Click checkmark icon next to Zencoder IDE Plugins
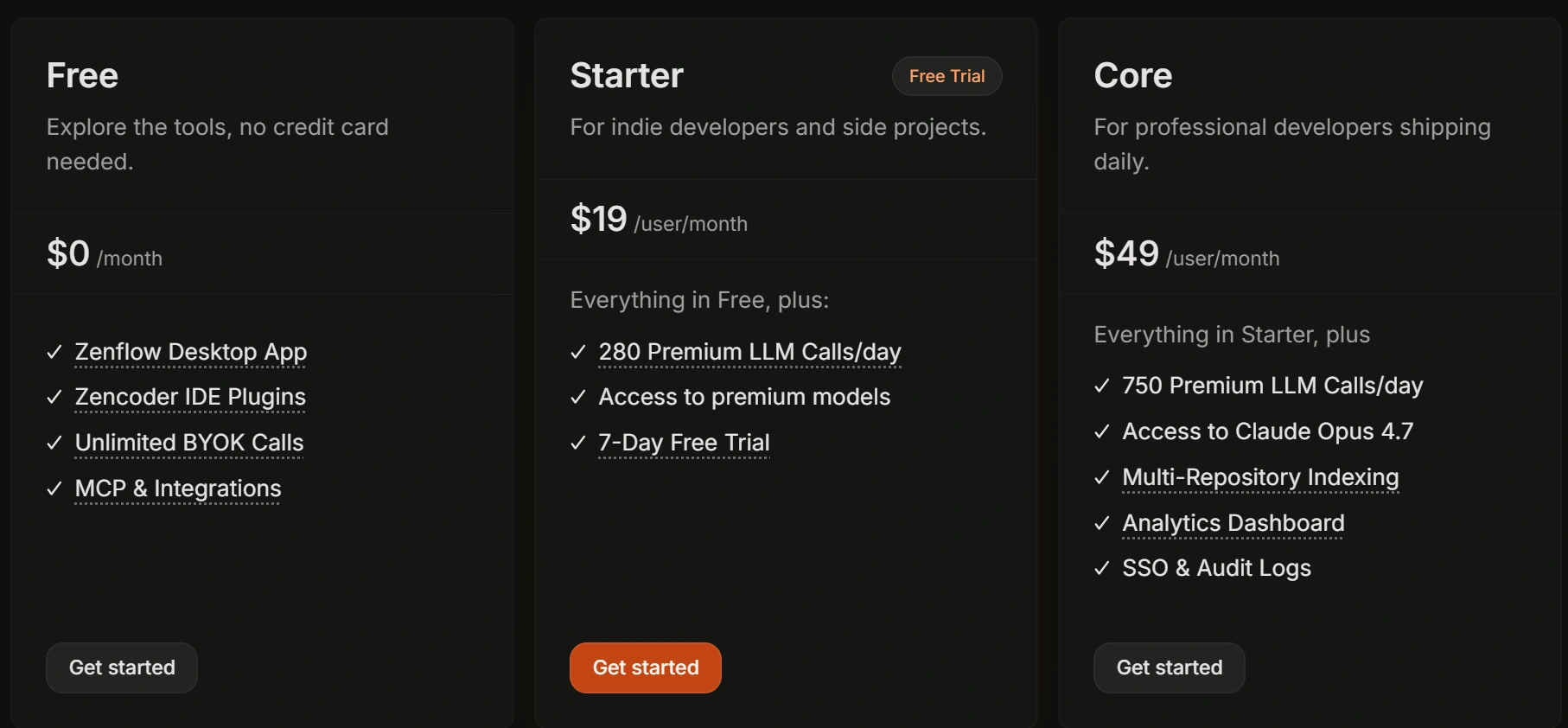 pos(54,397)
